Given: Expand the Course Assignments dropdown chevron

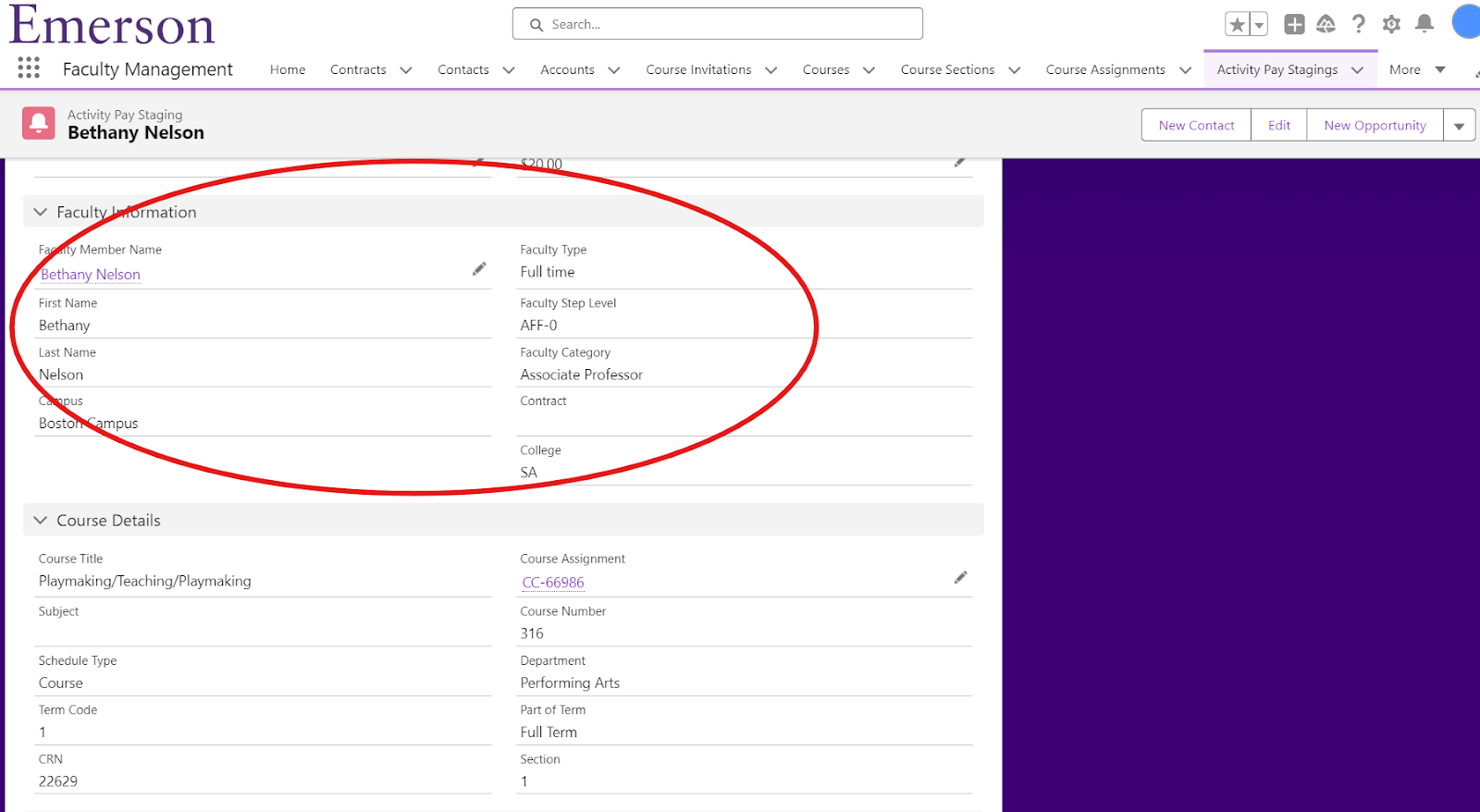Looking at the screenshot, I should point(1186,70).
